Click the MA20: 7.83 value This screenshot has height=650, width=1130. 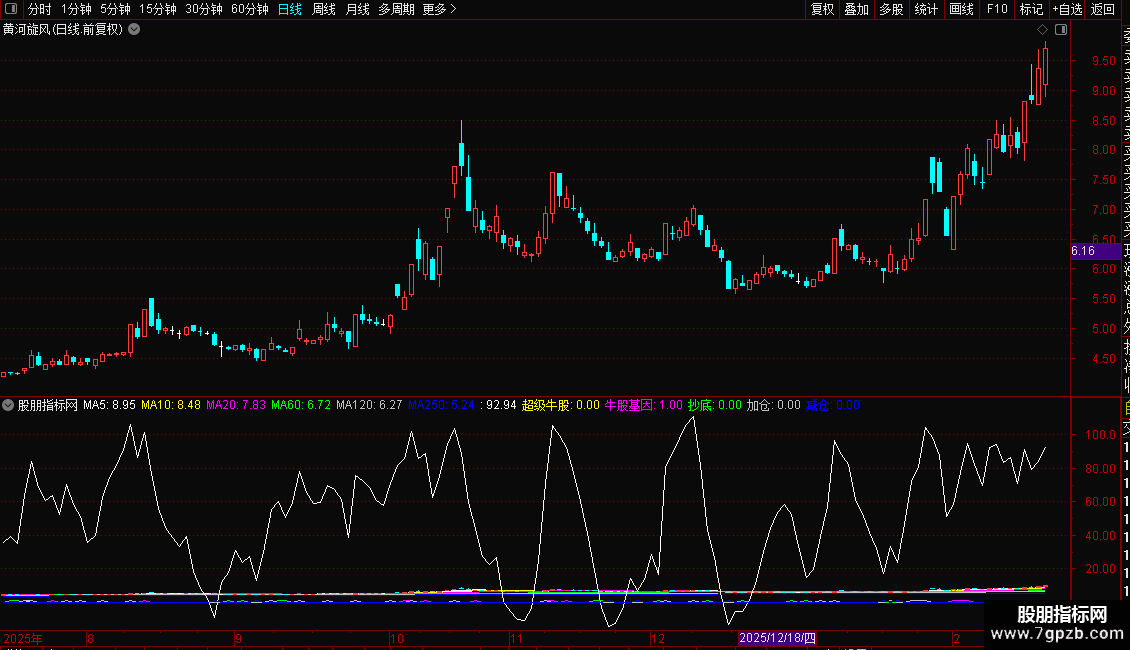click(236, 405)
